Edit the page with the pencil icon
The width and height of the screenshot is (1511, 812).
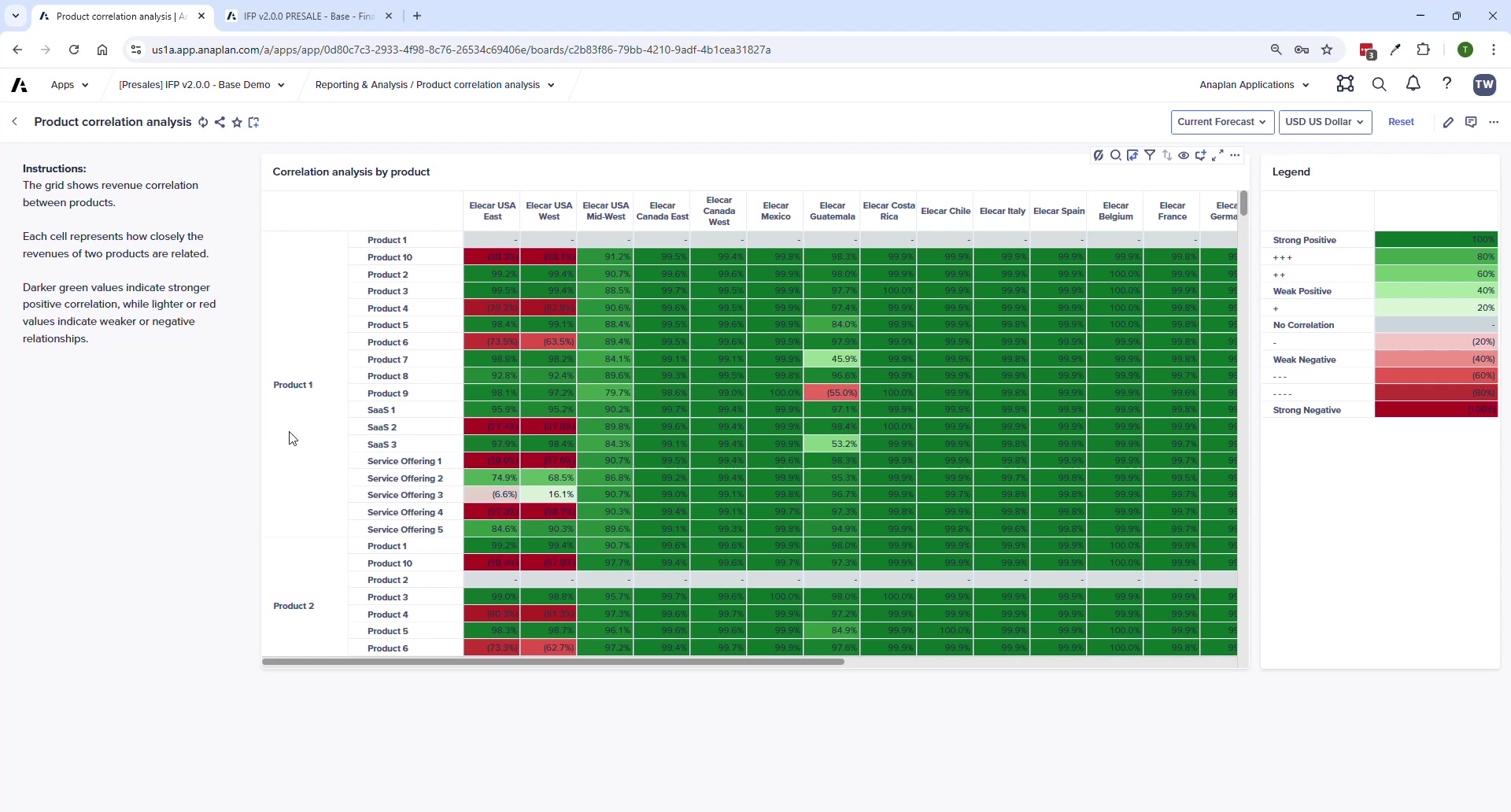tap(1450, 122)
